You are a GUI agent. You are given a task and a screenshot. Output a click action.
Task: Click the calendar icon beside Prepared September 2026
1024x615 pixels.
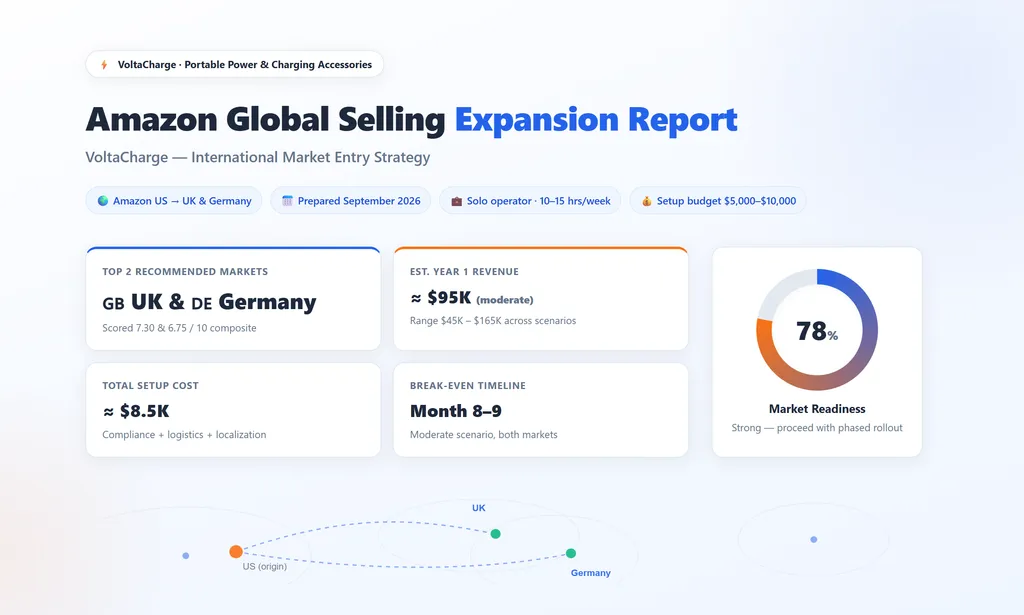[x=287, y=201]
